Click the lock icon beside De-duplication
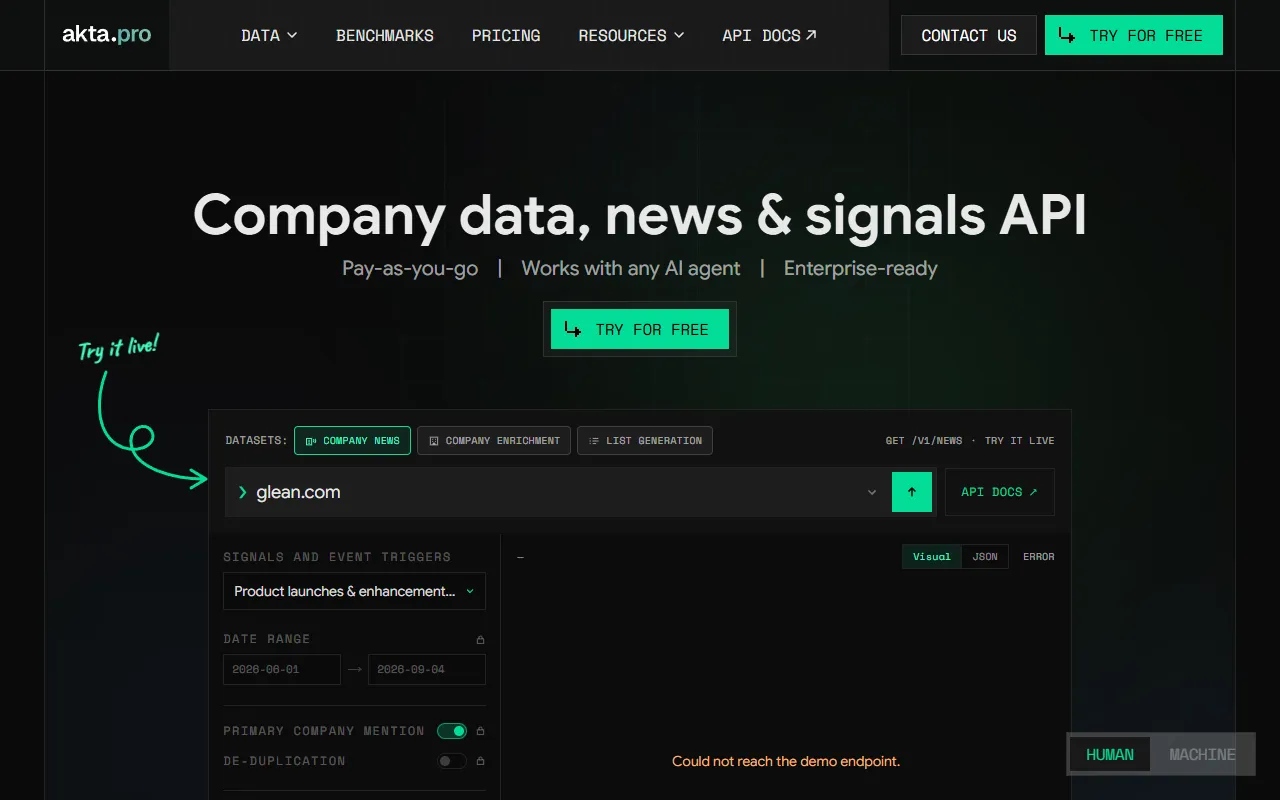This screenshot has width=1280, height=800. click(x=480, y=761)
